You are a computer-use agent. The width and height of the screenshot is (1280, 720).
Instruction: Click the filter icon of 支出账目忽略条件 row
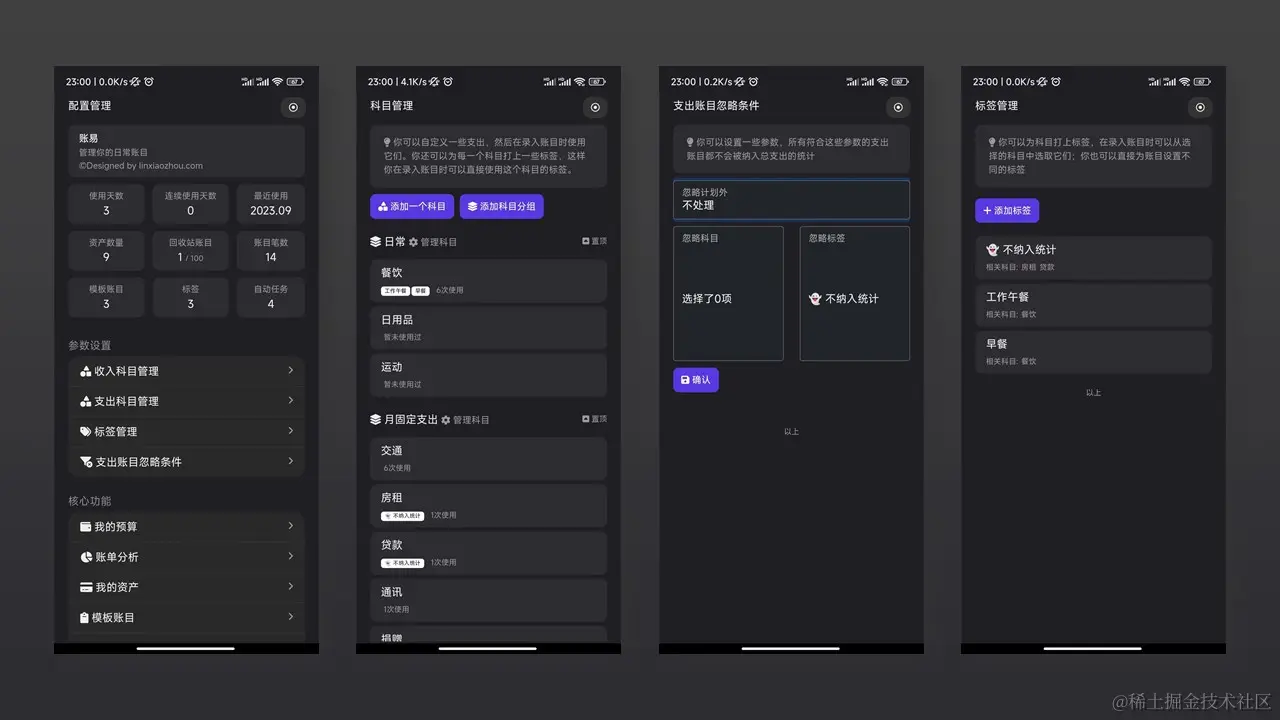coord(86,462)
